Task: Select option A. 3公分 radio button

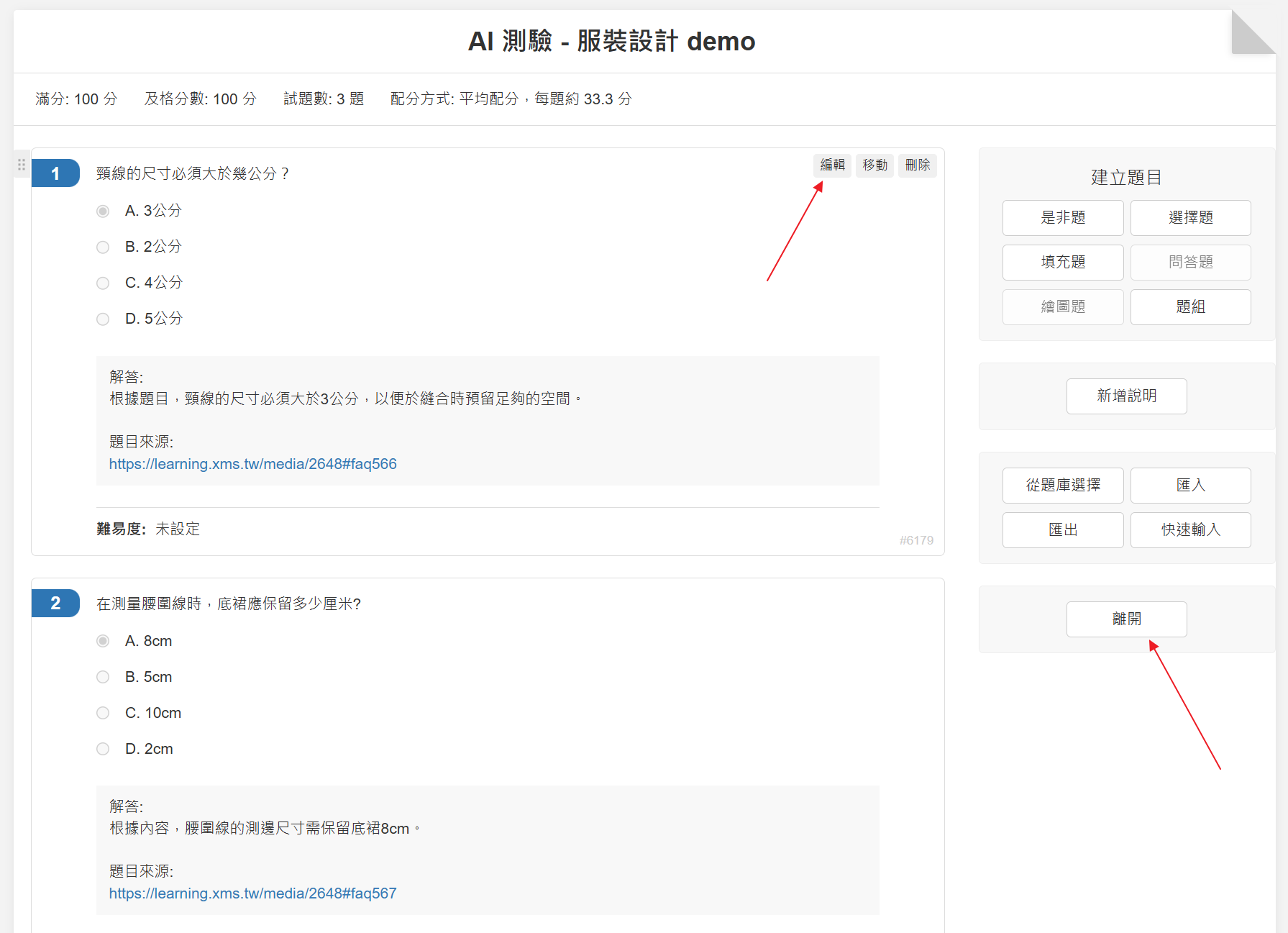Action: coord(103,211)
